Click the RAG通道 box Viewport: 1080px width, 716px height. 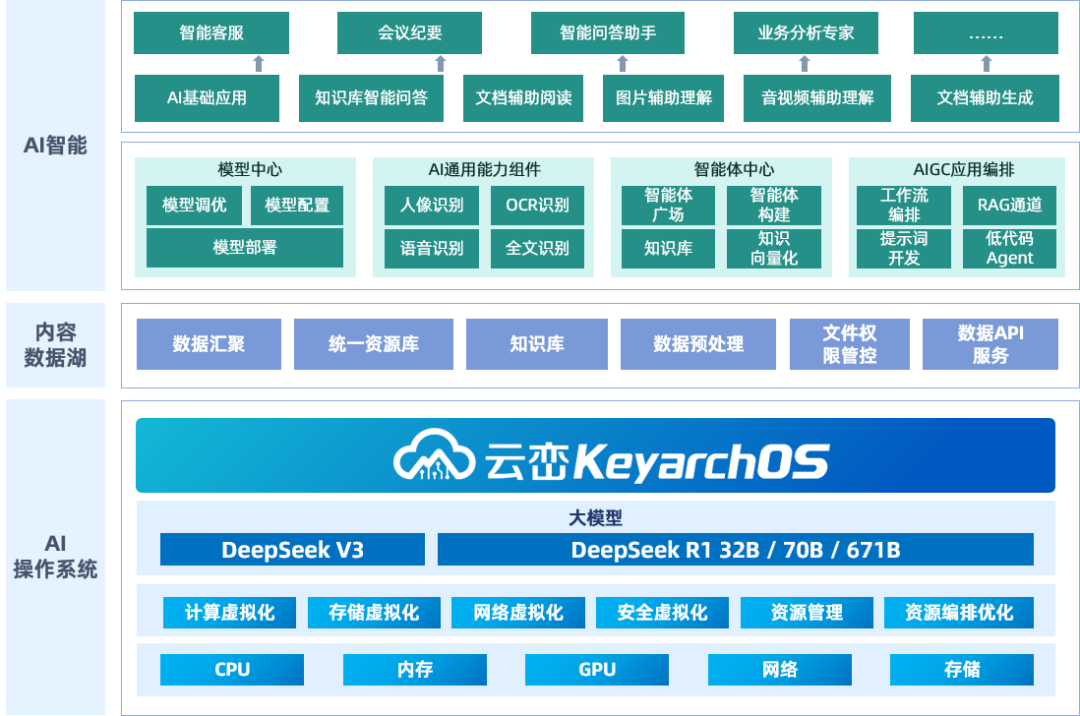tap(1009, 206)
